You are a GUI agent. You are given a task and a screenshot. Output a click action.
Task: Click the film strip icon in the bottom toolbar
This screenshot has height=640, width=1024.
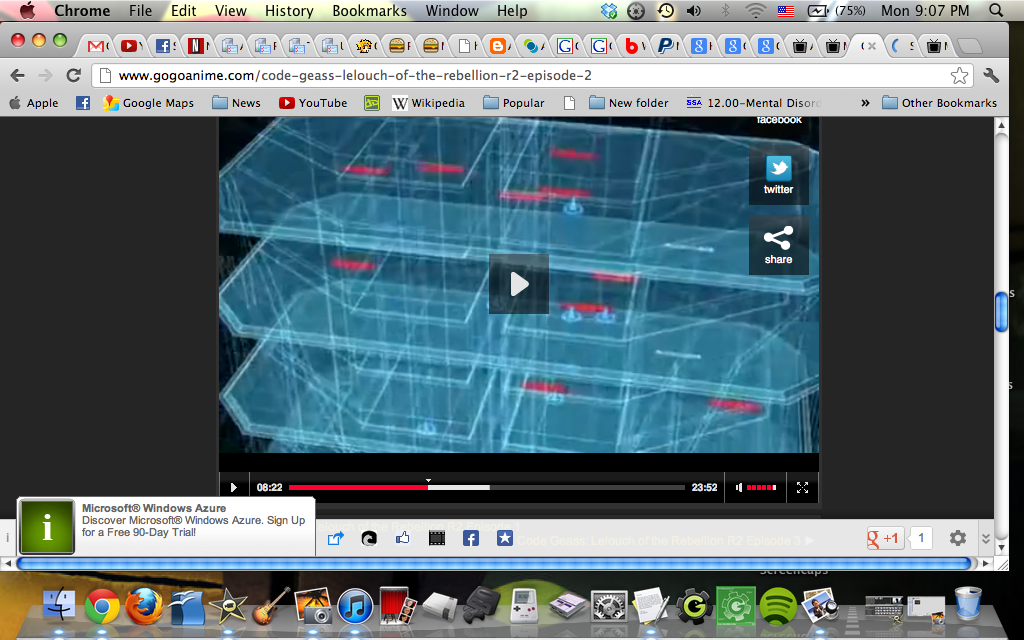[x=437, y=538]
